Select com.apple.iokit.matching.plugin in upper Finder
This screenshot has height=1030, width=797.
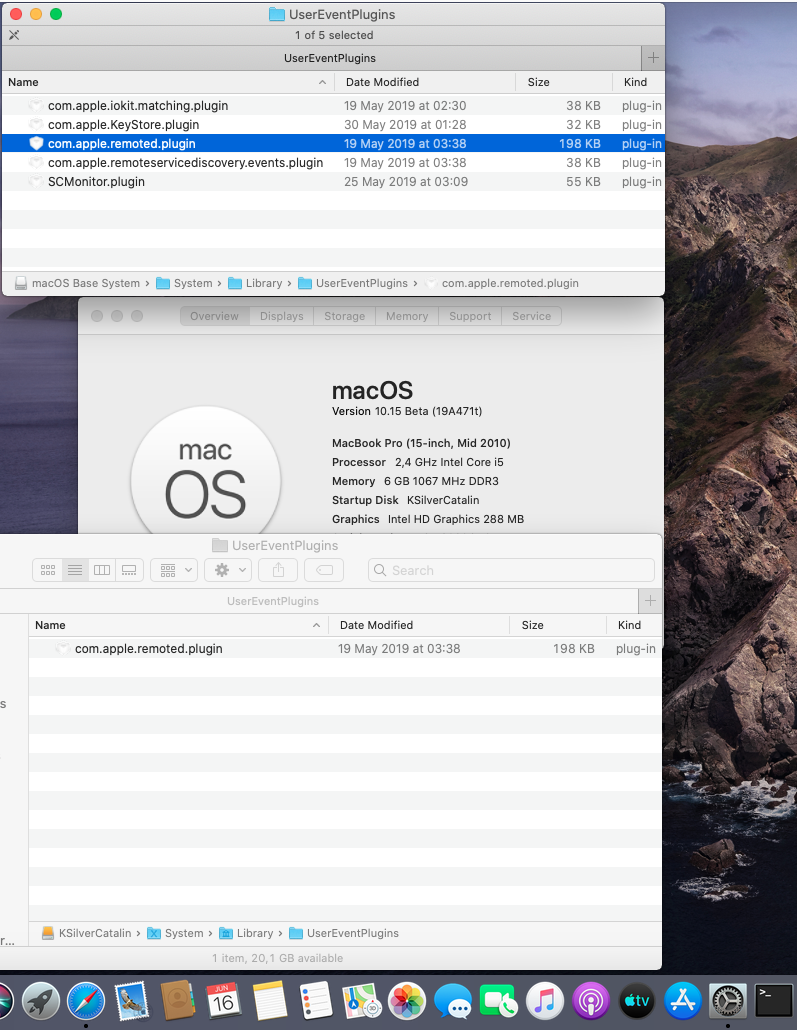[x=333, y=106]
